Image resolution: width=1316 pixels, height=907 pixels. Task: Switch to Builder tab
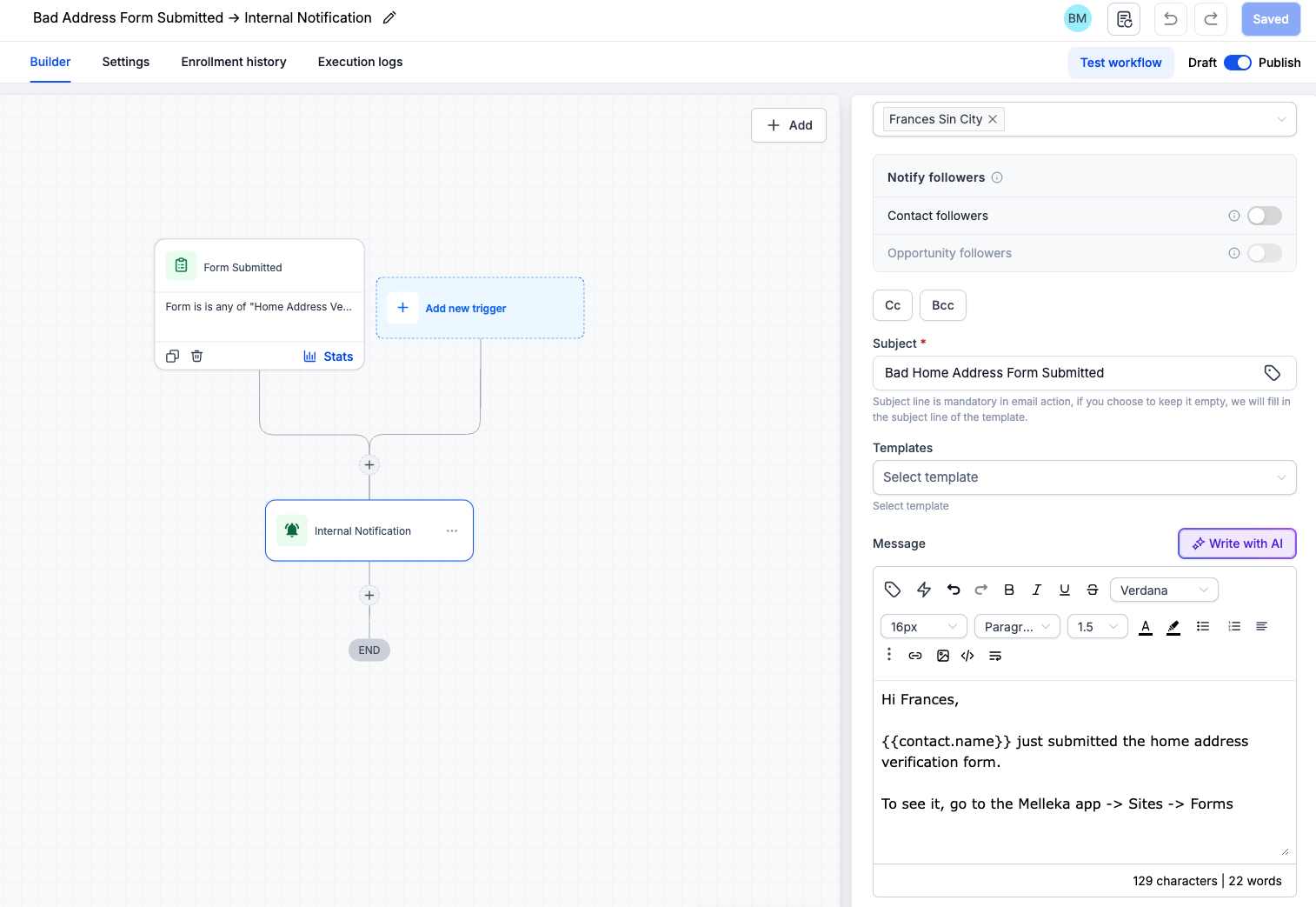(x=50, y=62)
